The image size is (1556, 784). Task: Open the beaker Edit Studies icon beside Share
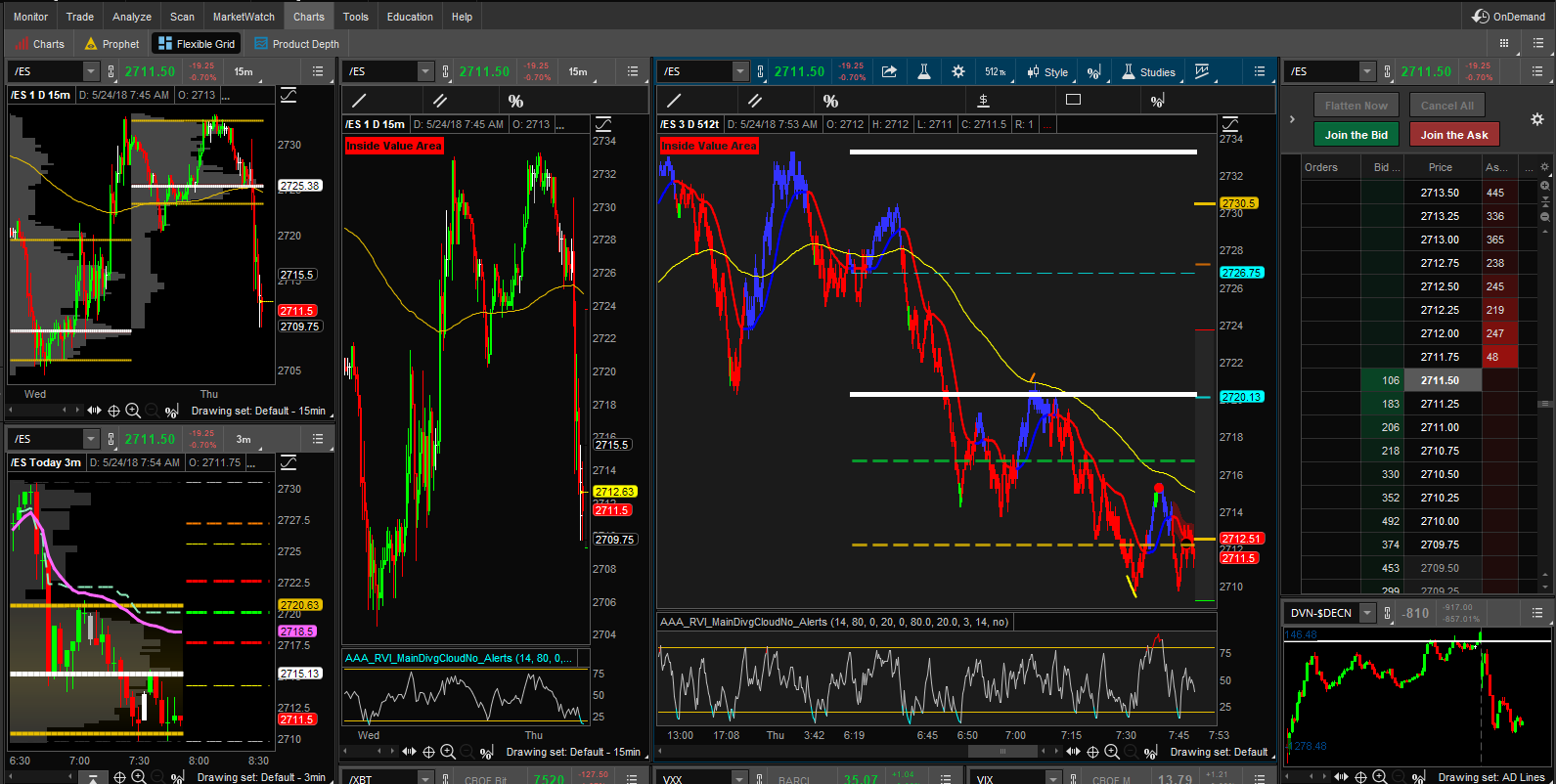tap(923, 71)
